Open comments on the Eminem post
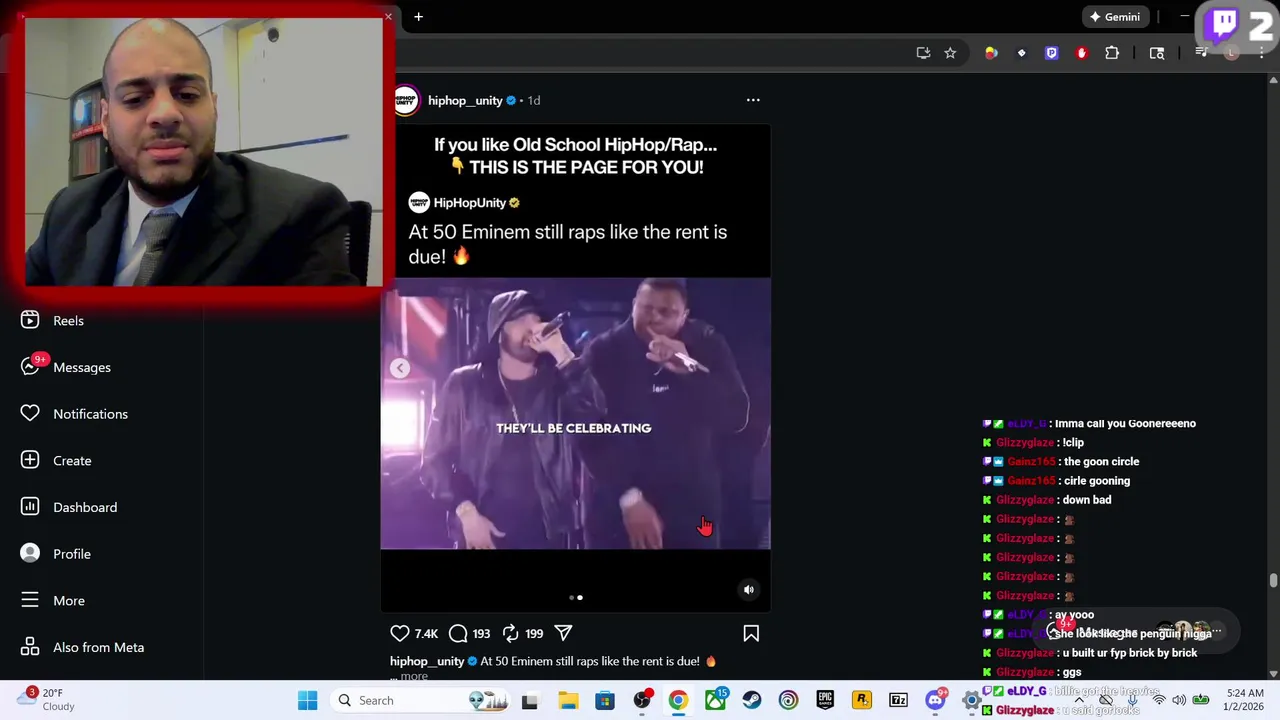Viewport: 1280px width, 720px height. pyautogui.click(x=458, y=633)
